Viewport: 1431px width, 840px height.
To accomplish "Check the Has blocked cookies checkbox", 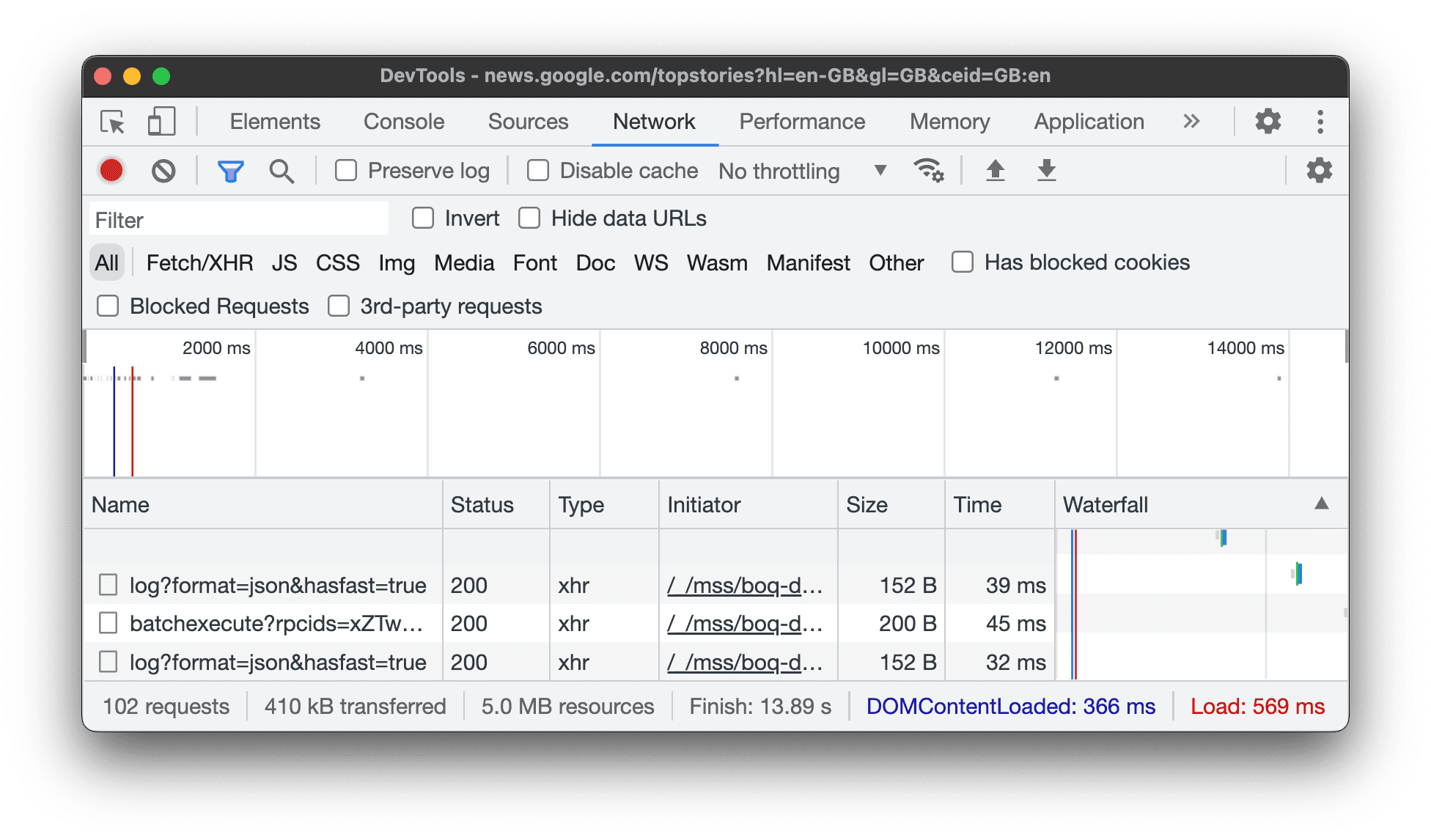I will click(x=962, y=263).
